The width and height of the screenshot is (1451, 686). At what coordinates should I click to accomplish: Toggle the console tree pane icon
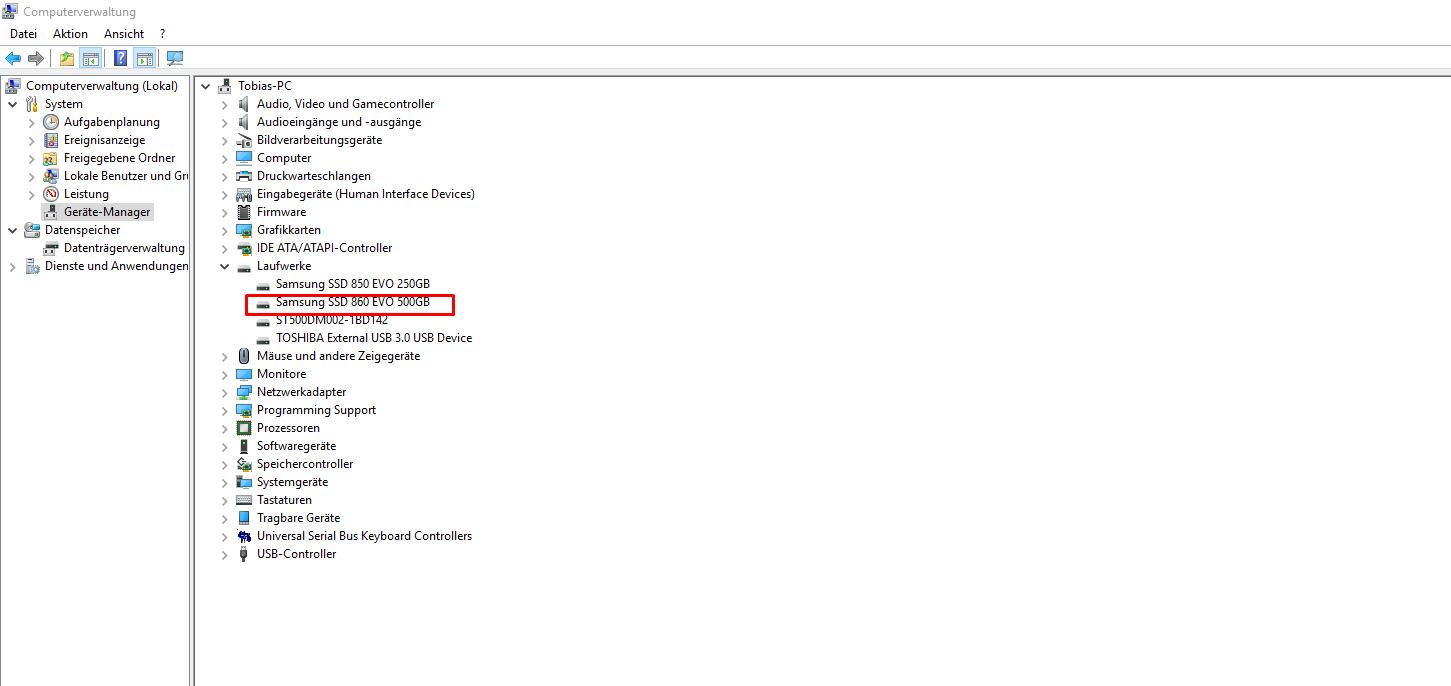click(90, 58)
